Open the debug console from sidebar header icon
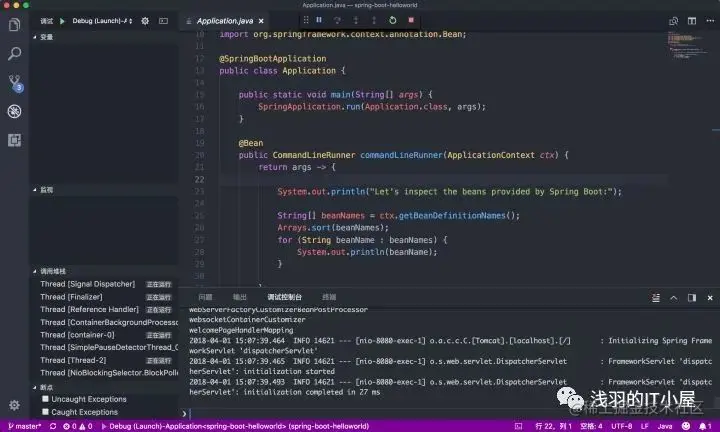 (163, 21)
